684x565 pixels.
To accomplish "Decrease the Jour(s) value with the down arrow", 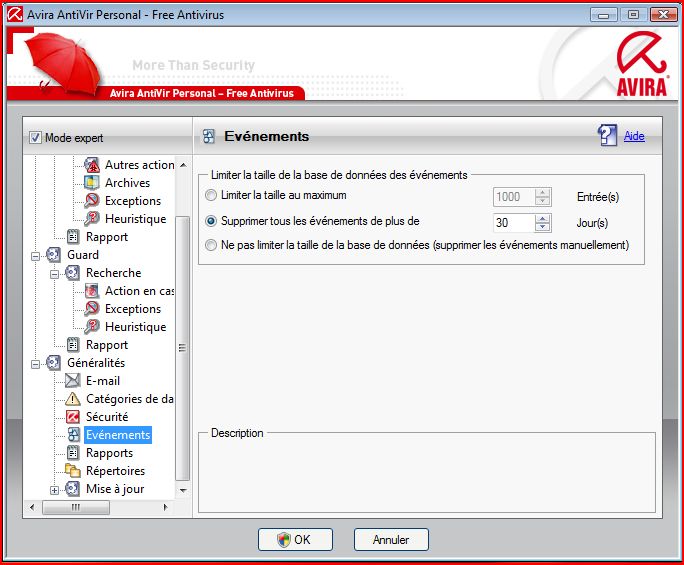I will (x=543, y=227).
